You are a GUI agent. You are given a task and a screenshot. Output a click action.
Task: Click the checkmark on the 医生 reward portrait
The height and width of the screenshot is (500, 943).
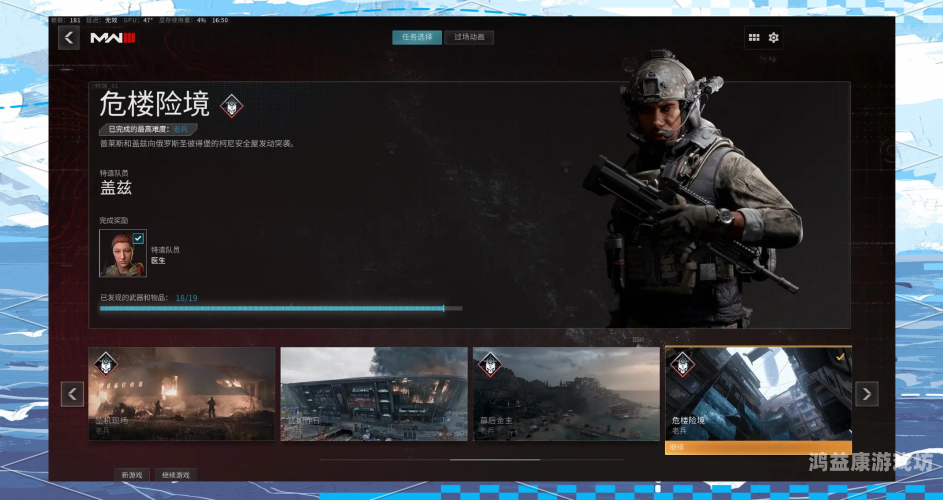(138, 238)
